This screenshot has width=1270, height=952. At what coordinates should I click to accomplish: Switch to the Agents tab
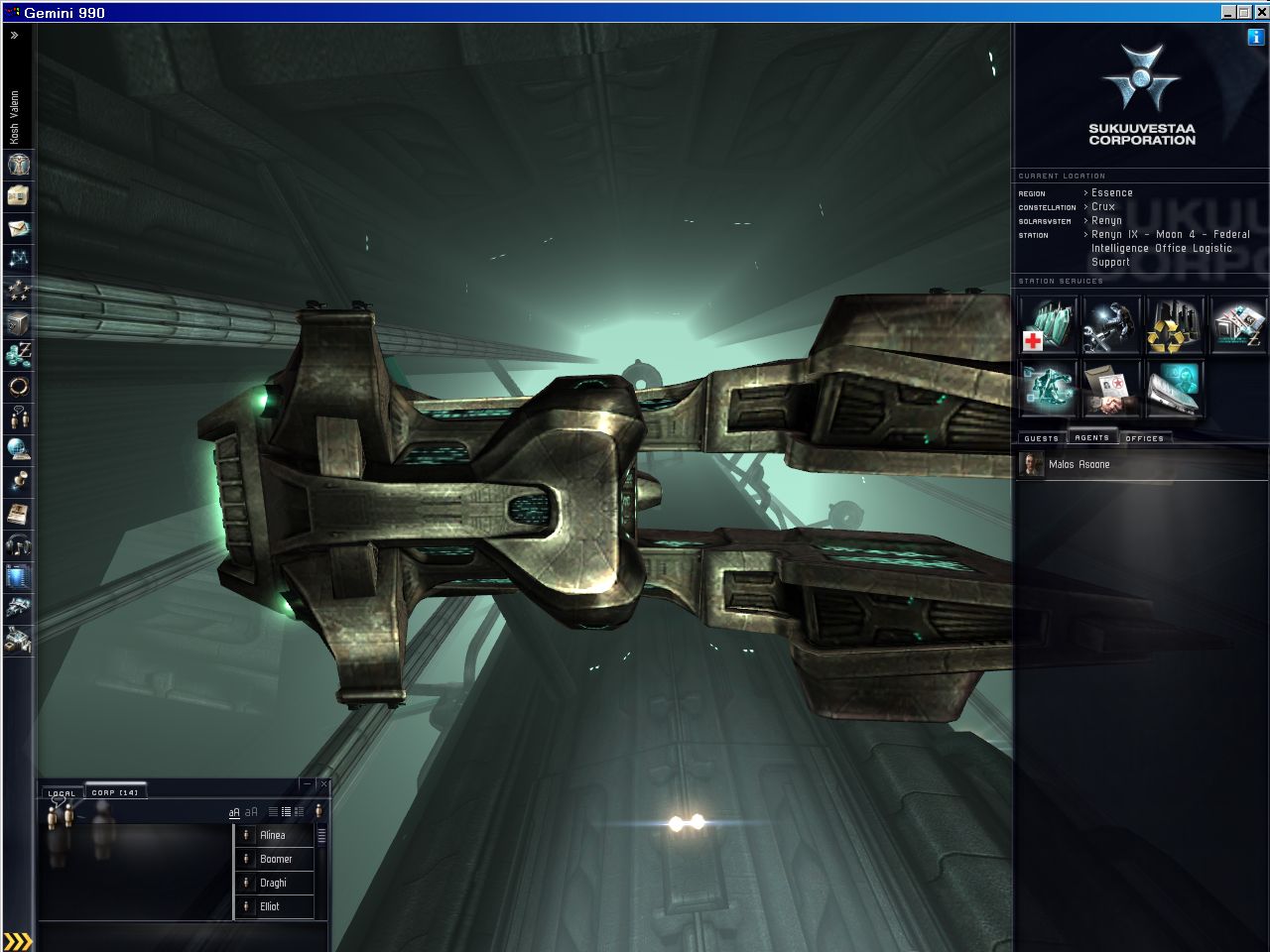1091,437
